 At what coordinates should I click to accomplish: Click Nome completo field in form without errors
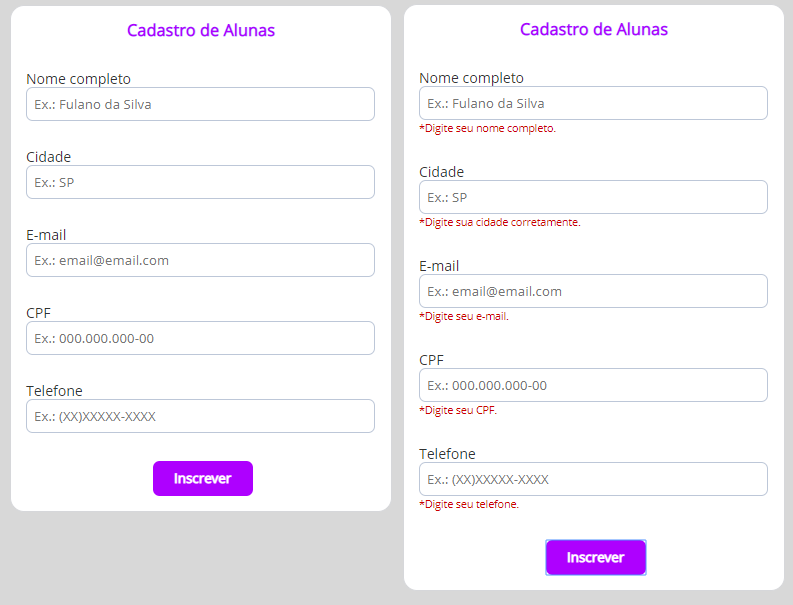pos(200,104)
